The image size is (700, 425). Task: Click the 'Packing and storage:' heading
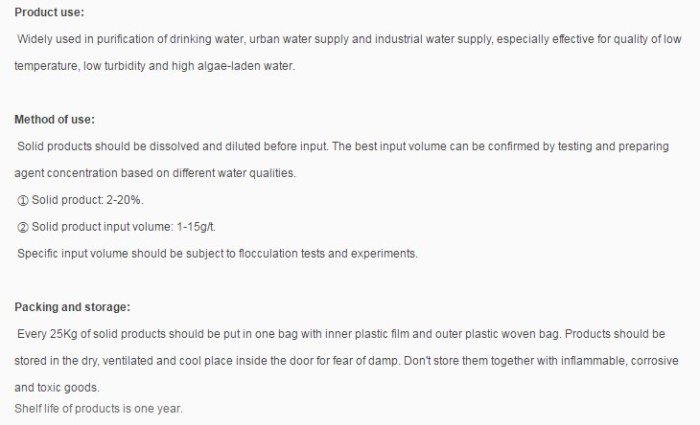72,307
